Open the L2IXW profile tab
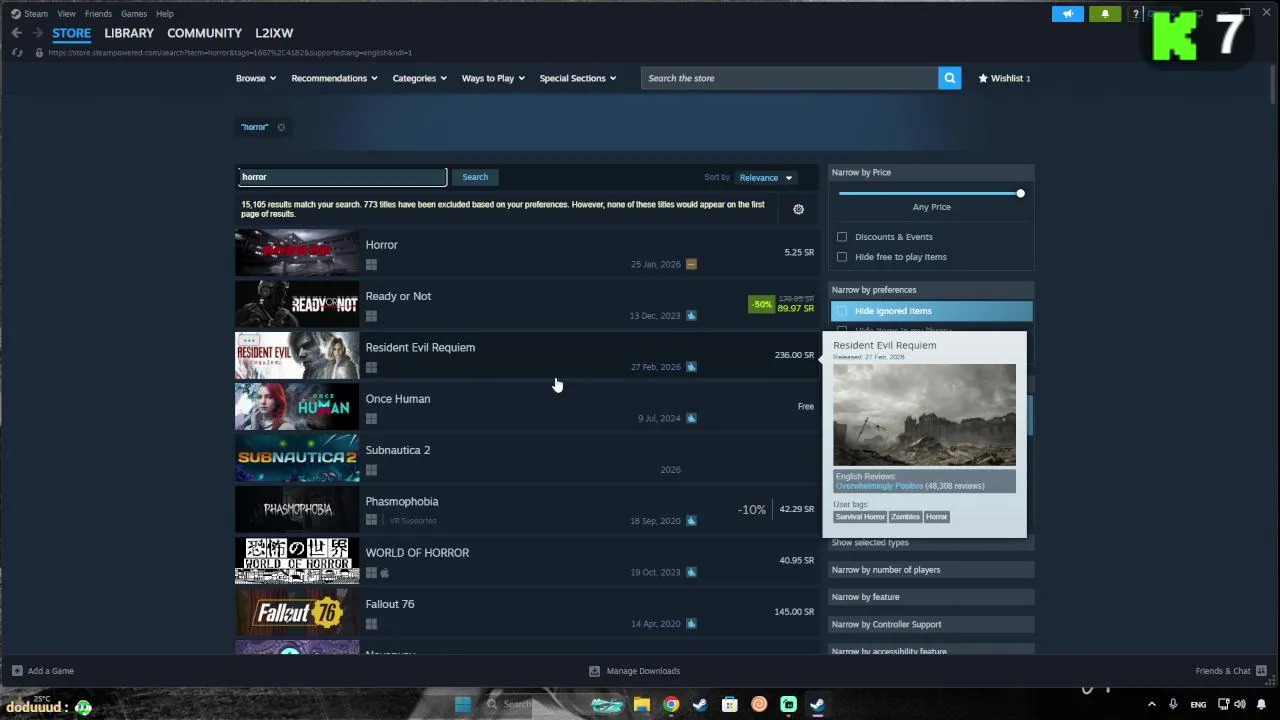1280x720 pixels. [274, 33]
